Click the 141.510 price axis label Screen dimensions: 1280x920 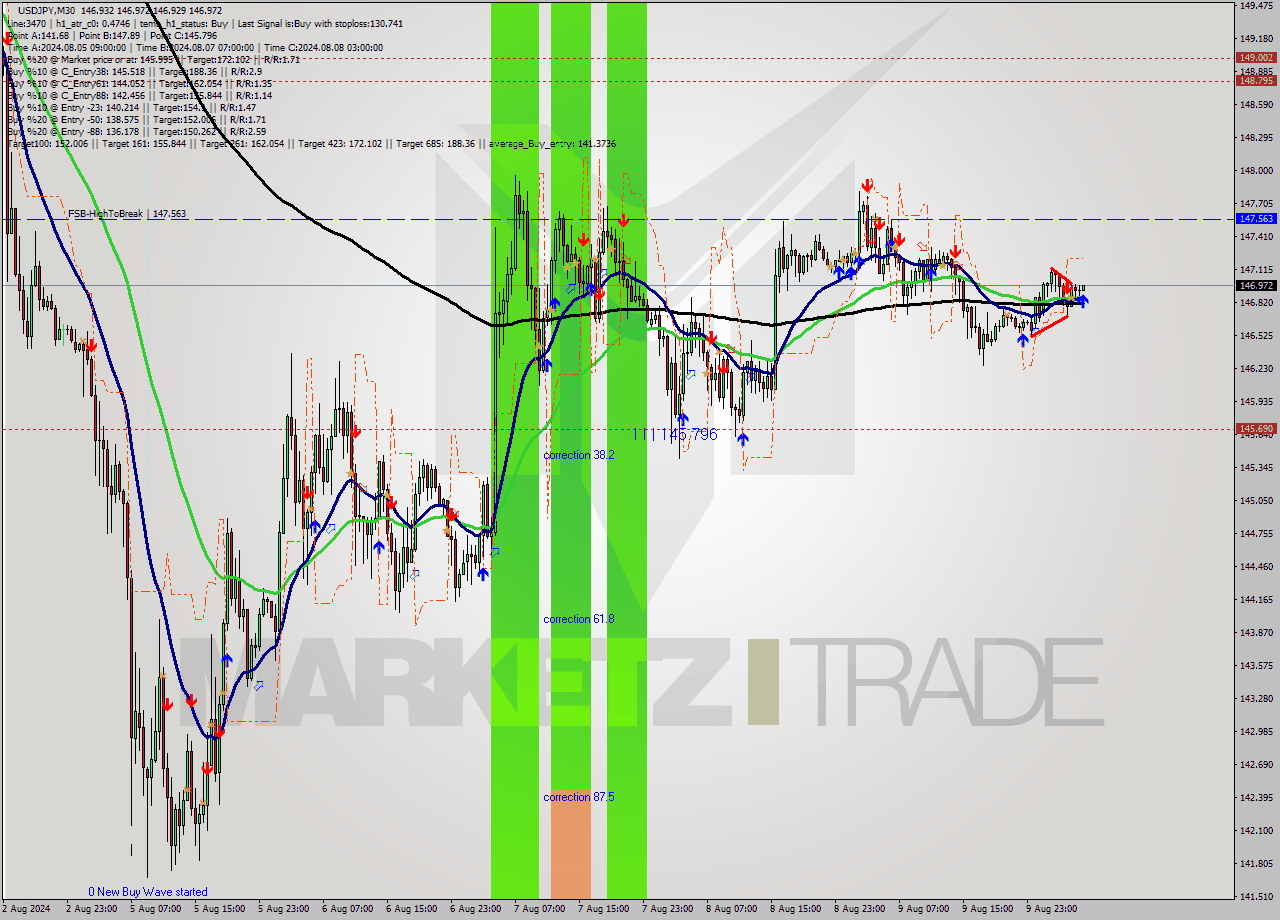pos(1256,896)
